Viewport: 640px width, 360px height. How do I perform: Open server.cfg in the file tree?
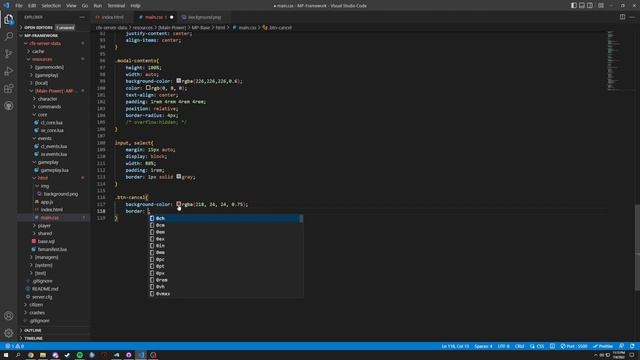(x=42, y=297)
